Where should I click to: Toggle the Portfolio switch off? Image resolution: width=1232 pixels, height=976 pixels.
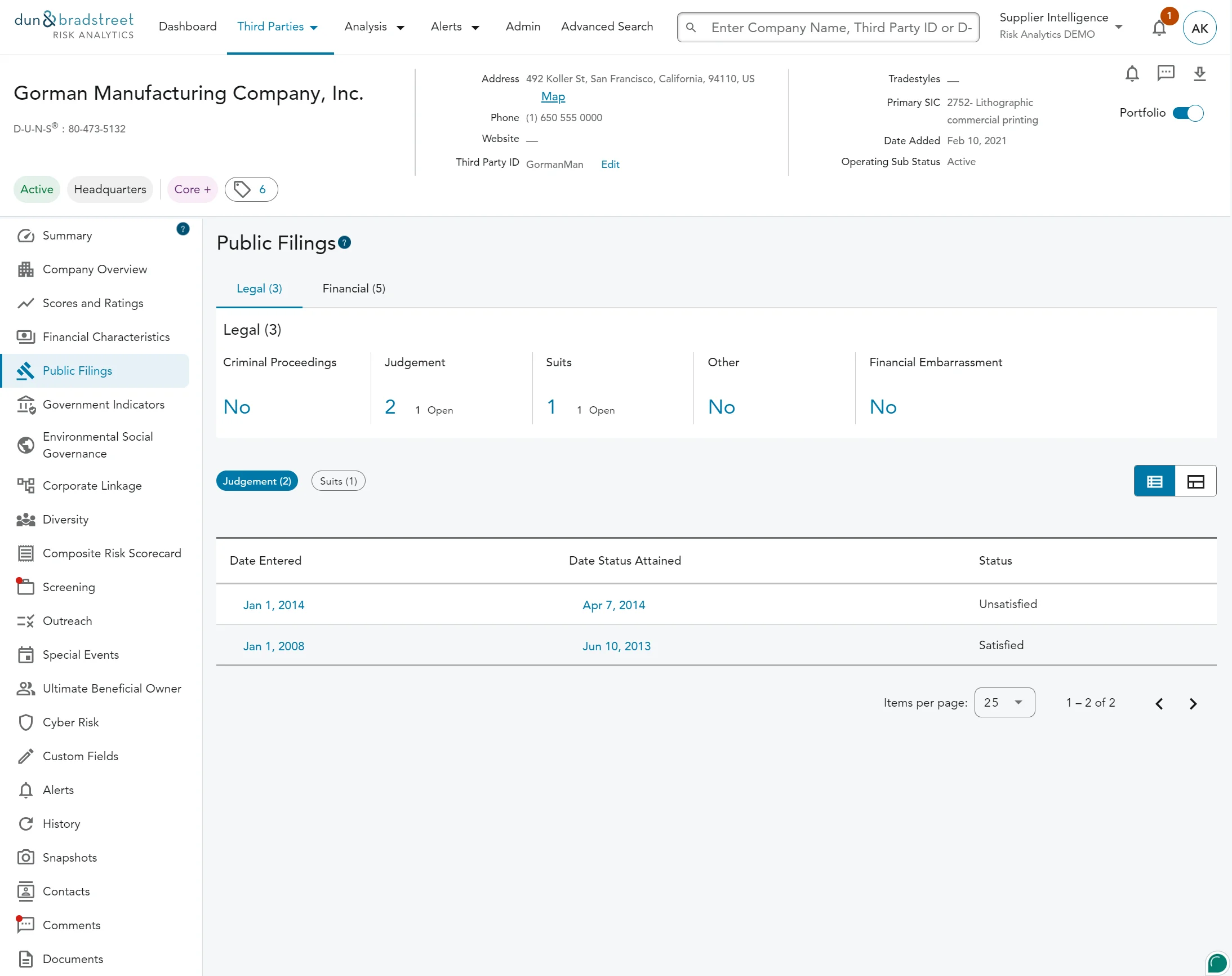pyautogui.click(x=1187, y=113)
